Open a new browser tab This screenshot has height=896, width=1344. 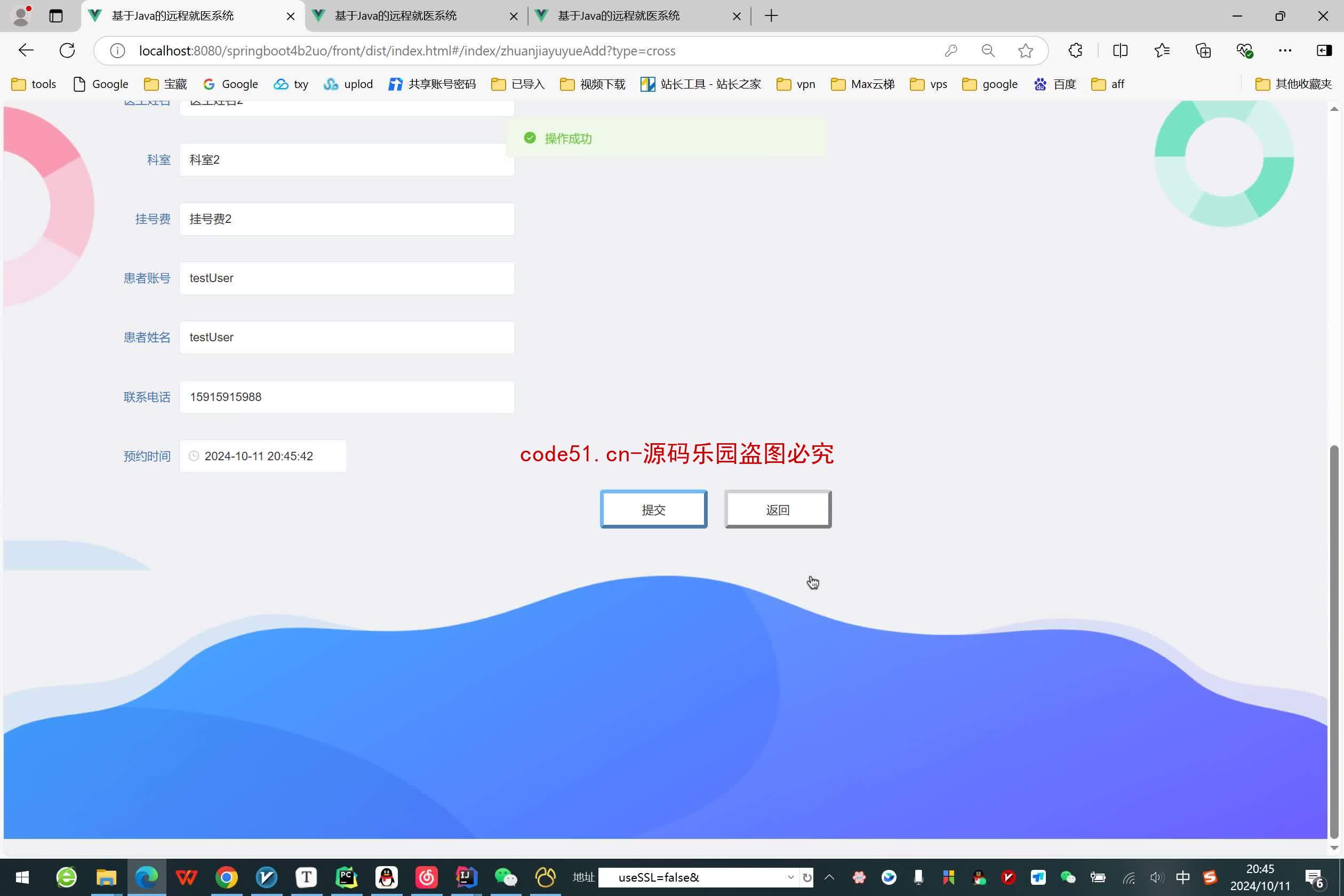tap(771, 15)
